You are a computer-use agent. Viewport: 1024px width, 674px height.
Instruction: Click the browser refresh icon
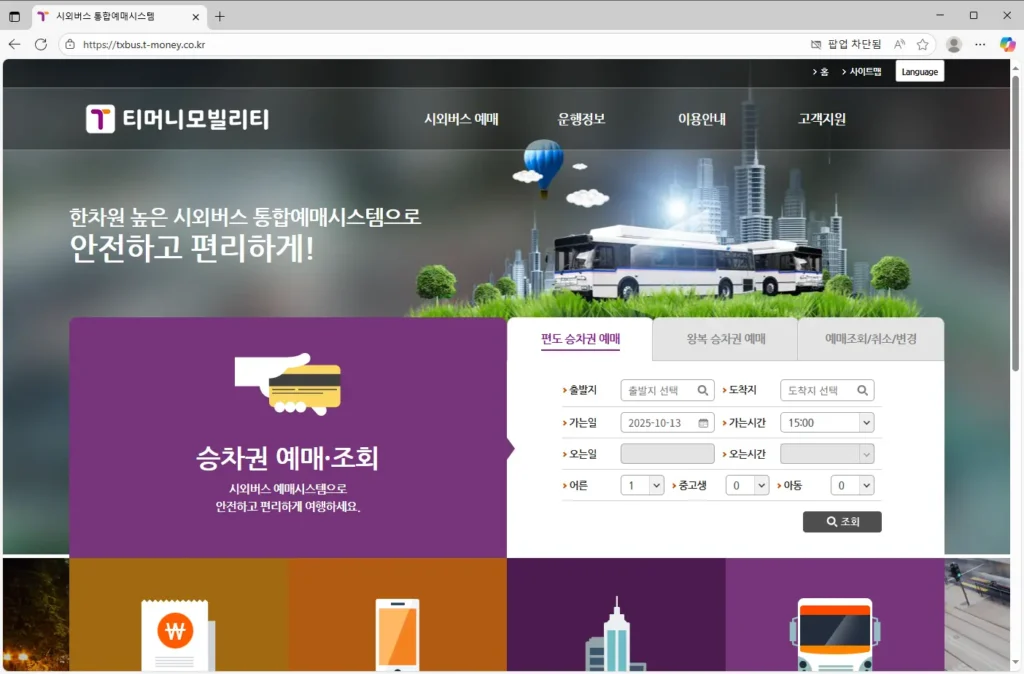40,44
